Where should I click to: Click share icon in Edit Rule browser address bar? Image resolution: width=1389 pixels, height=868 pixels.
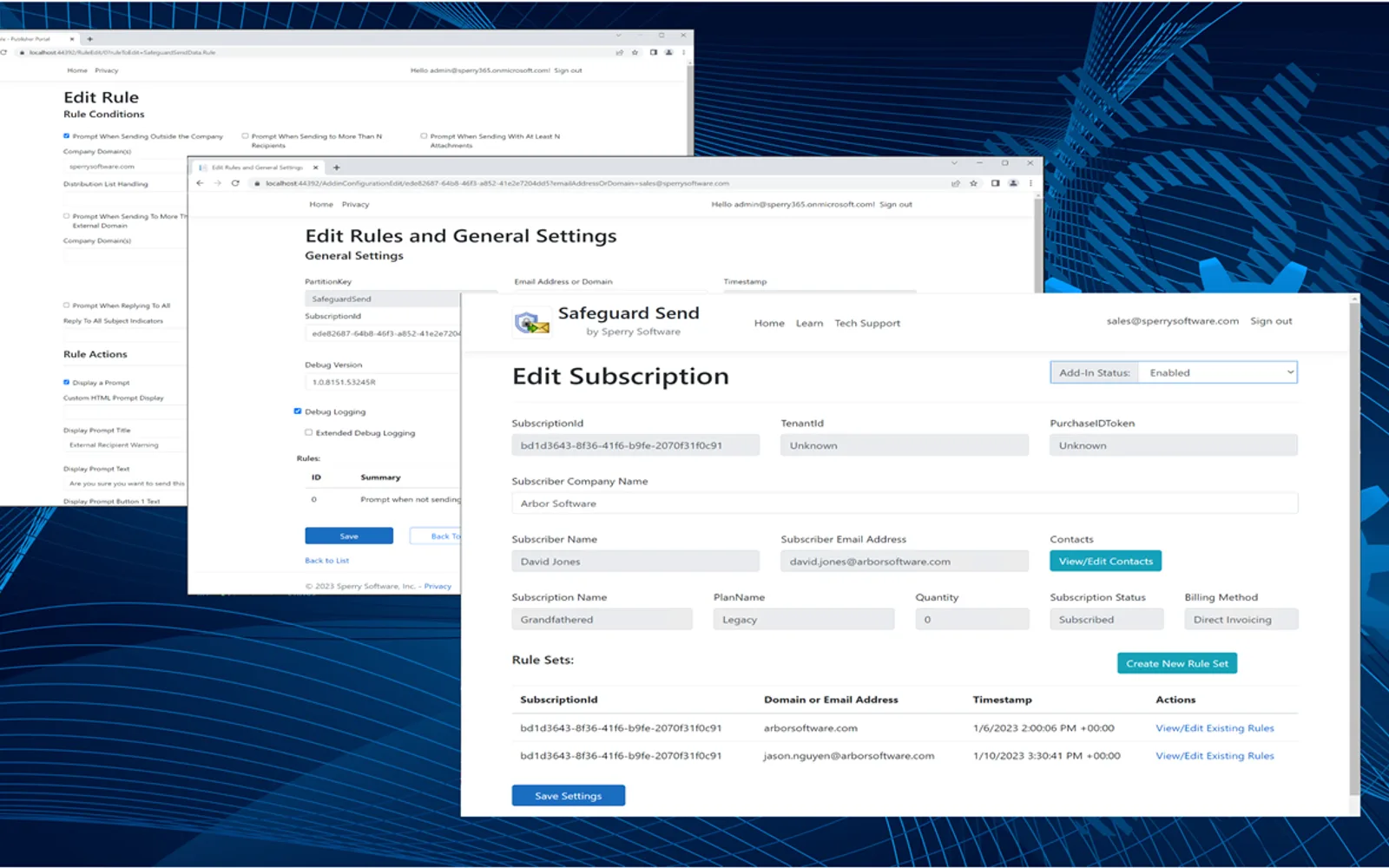tap(619, 52)
